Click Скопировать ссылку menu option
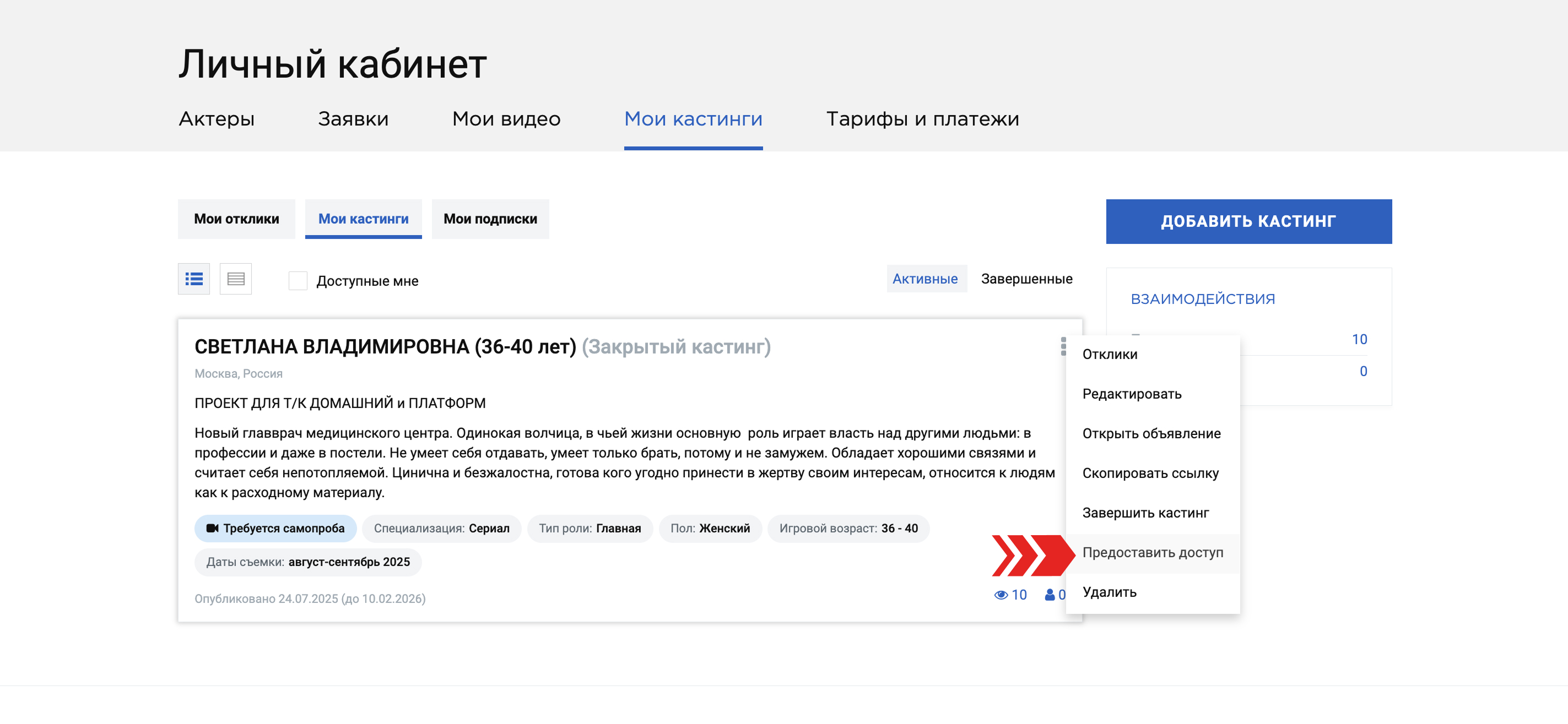The height and width of the screenshot is (724, 1568). 1150,473
